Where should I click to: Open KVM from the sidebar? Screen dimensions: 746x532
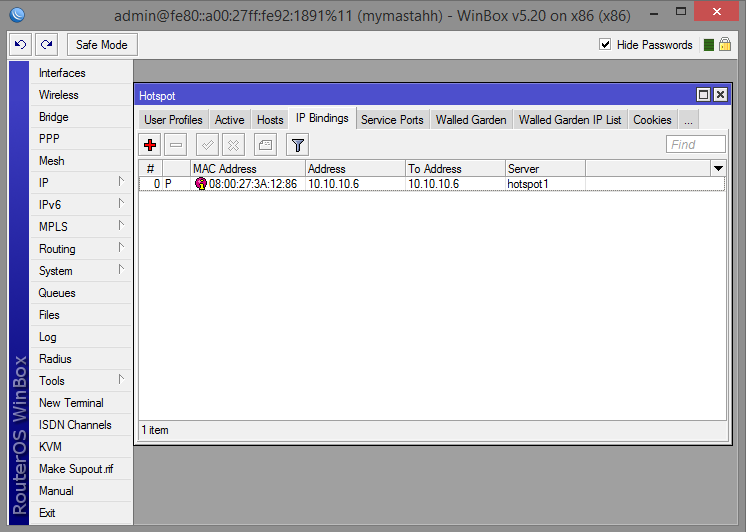coord(81,447)
